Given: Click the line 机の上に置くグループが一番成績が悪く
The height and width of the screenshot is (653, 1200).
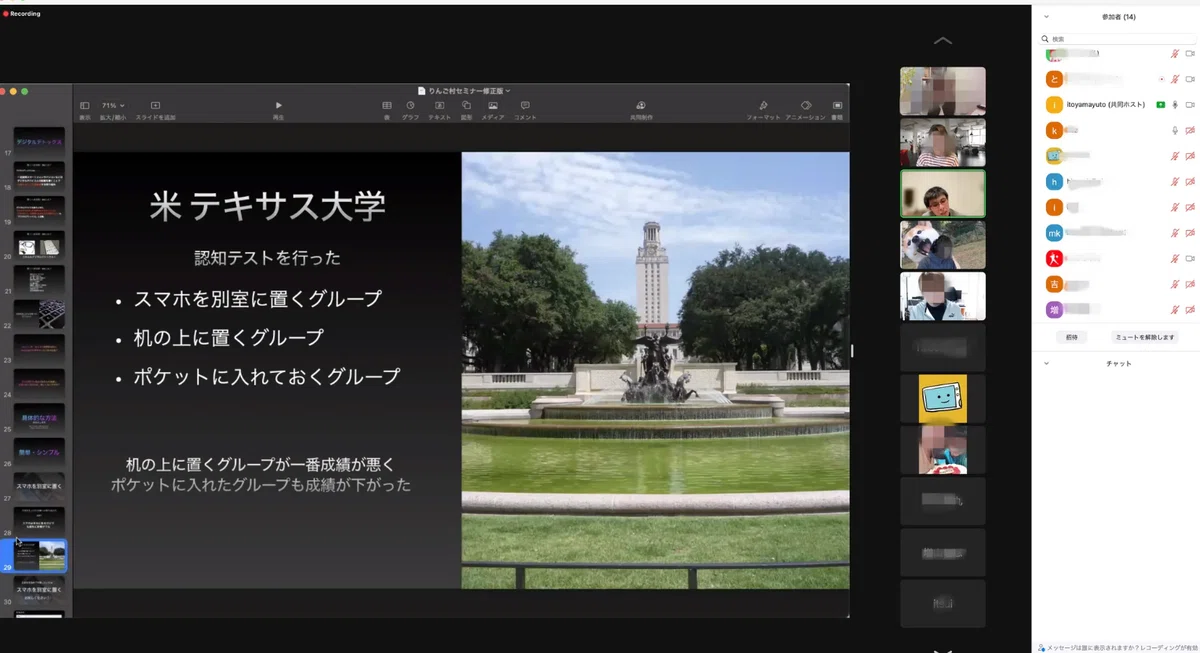Looking at the screenshot, I should [x=261, y=465].
